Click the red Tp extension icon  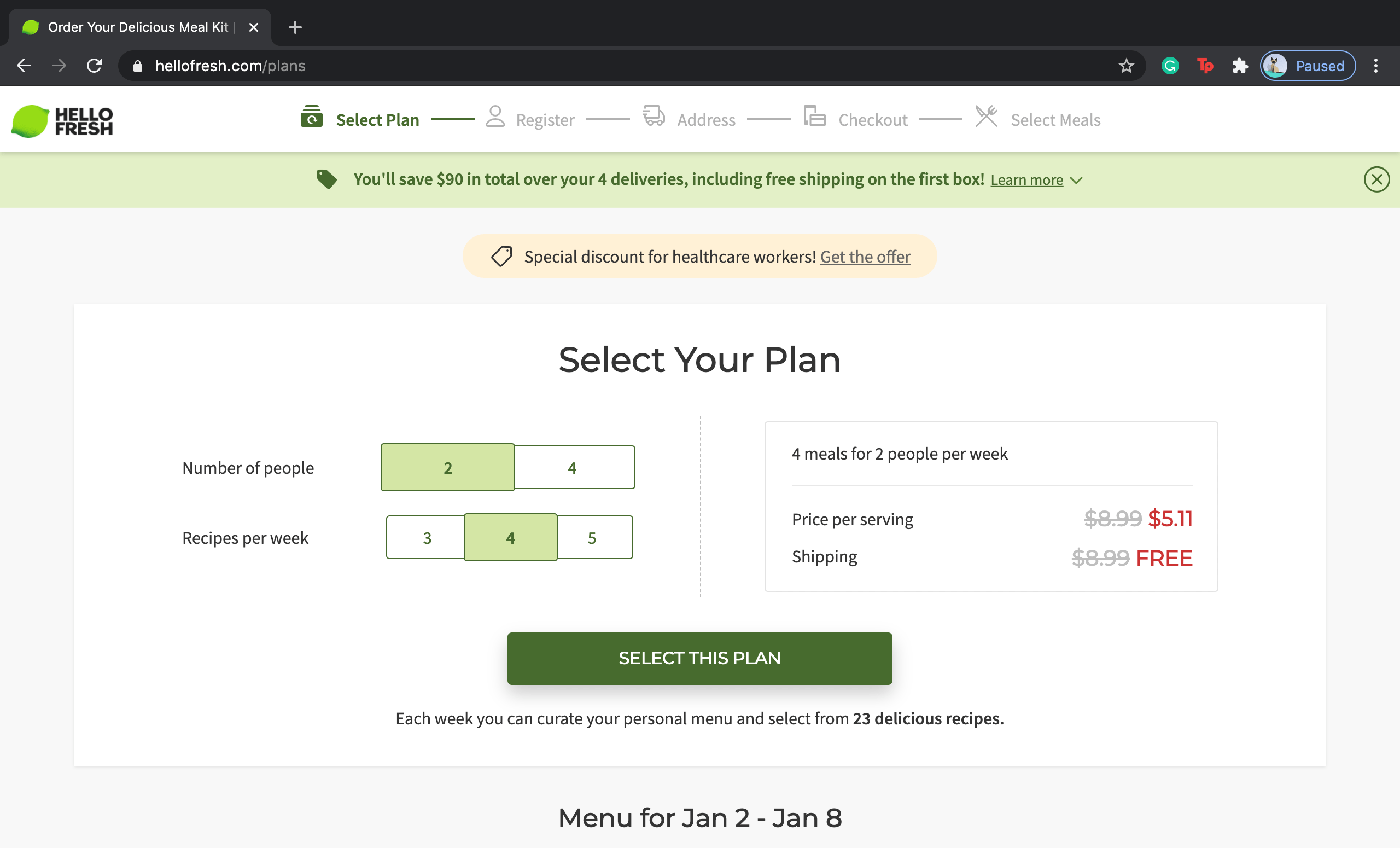point(1205,66)
